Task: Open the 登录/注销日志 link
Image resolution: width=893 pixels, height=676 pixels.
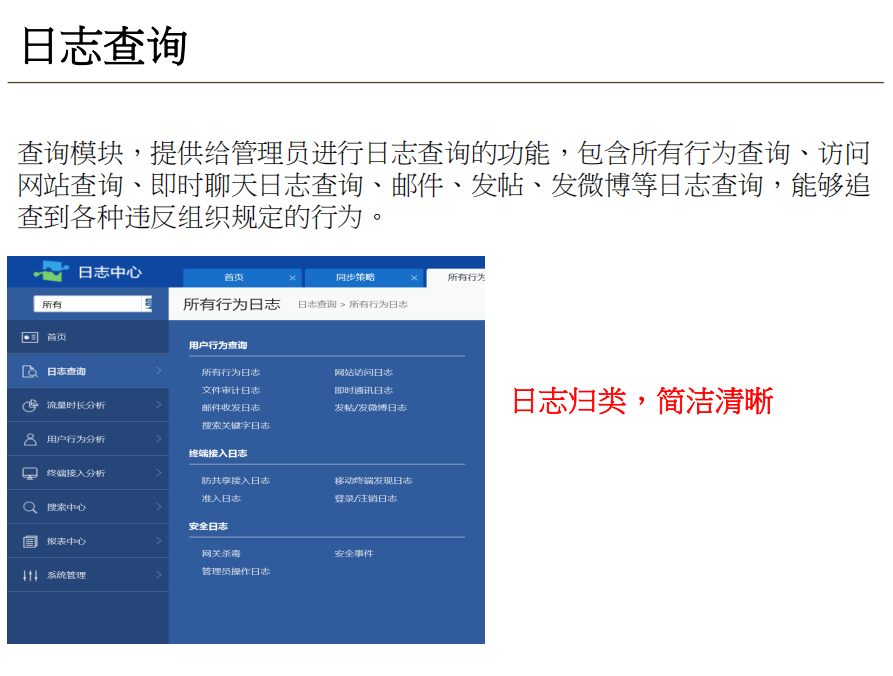Action: pyautogui.click(x=366, y=498)
